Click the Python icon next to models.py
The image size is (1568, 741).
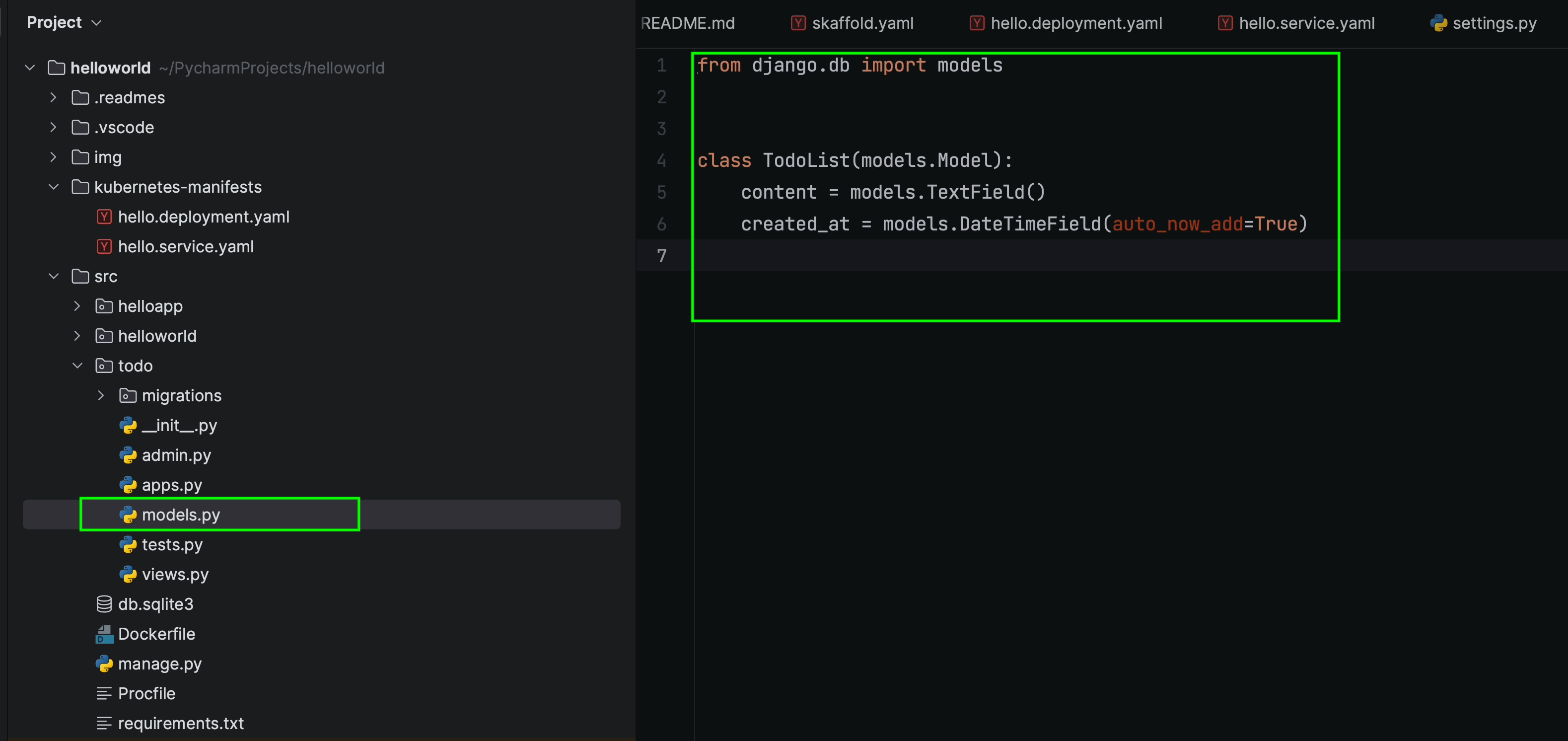click(x=129, y=515)
